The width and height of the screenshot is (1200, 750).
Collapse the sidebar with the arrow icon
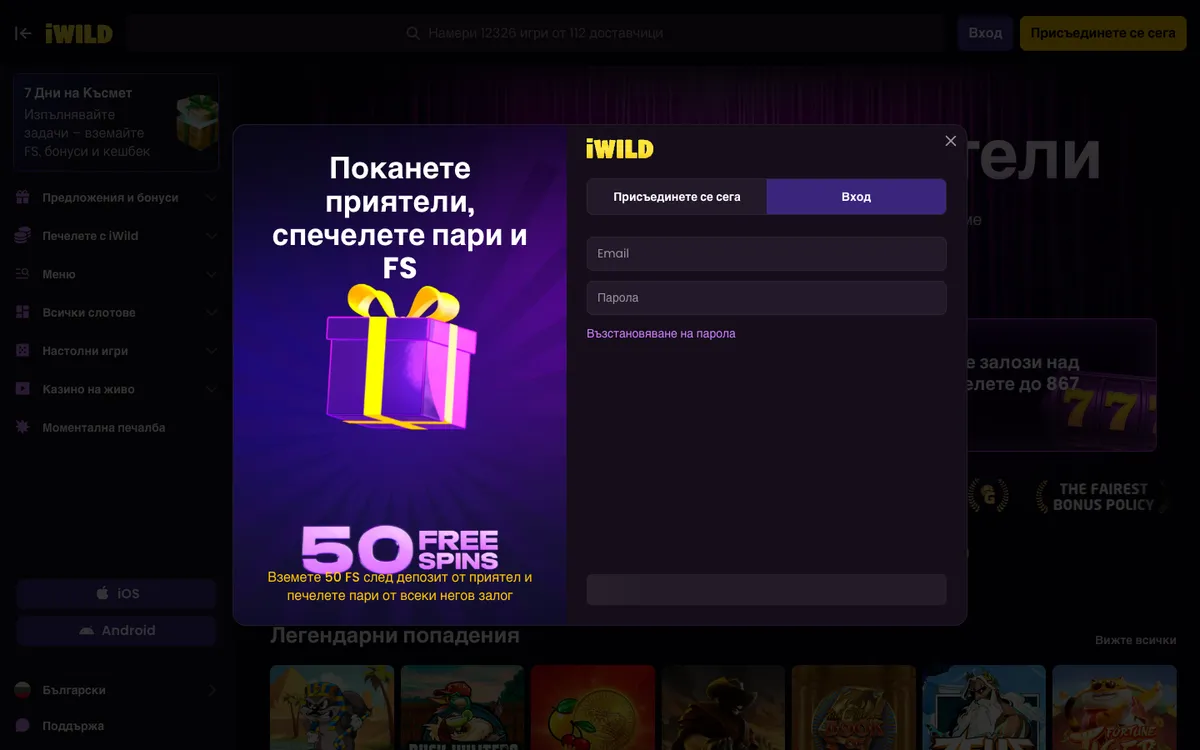pyautogui.click(x=23, y=33)
